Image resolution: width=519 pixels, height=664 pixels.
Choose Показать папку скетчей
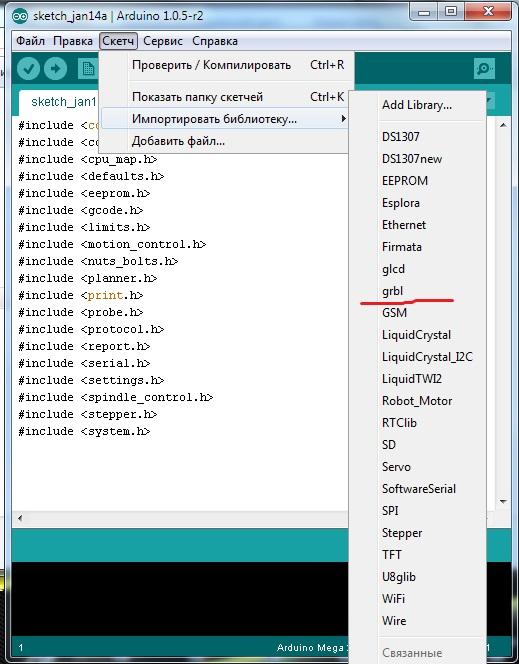(x=226, y=97)
